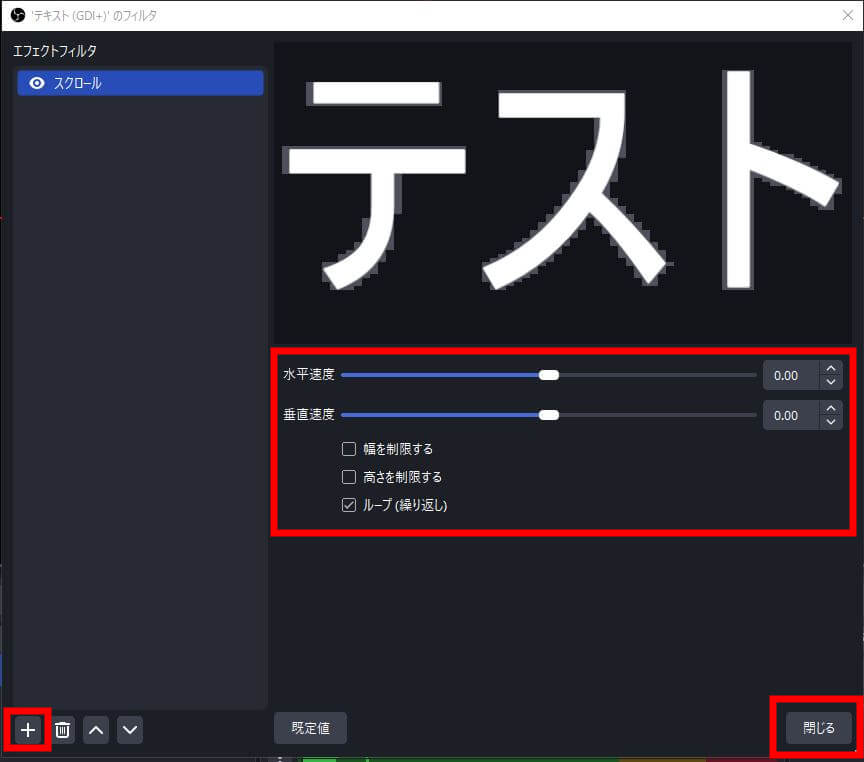The width and height of the screenshot is (864, 762).
Task: Decrease 水平速度 with down stepper arrow
Action: coord(831,382)
